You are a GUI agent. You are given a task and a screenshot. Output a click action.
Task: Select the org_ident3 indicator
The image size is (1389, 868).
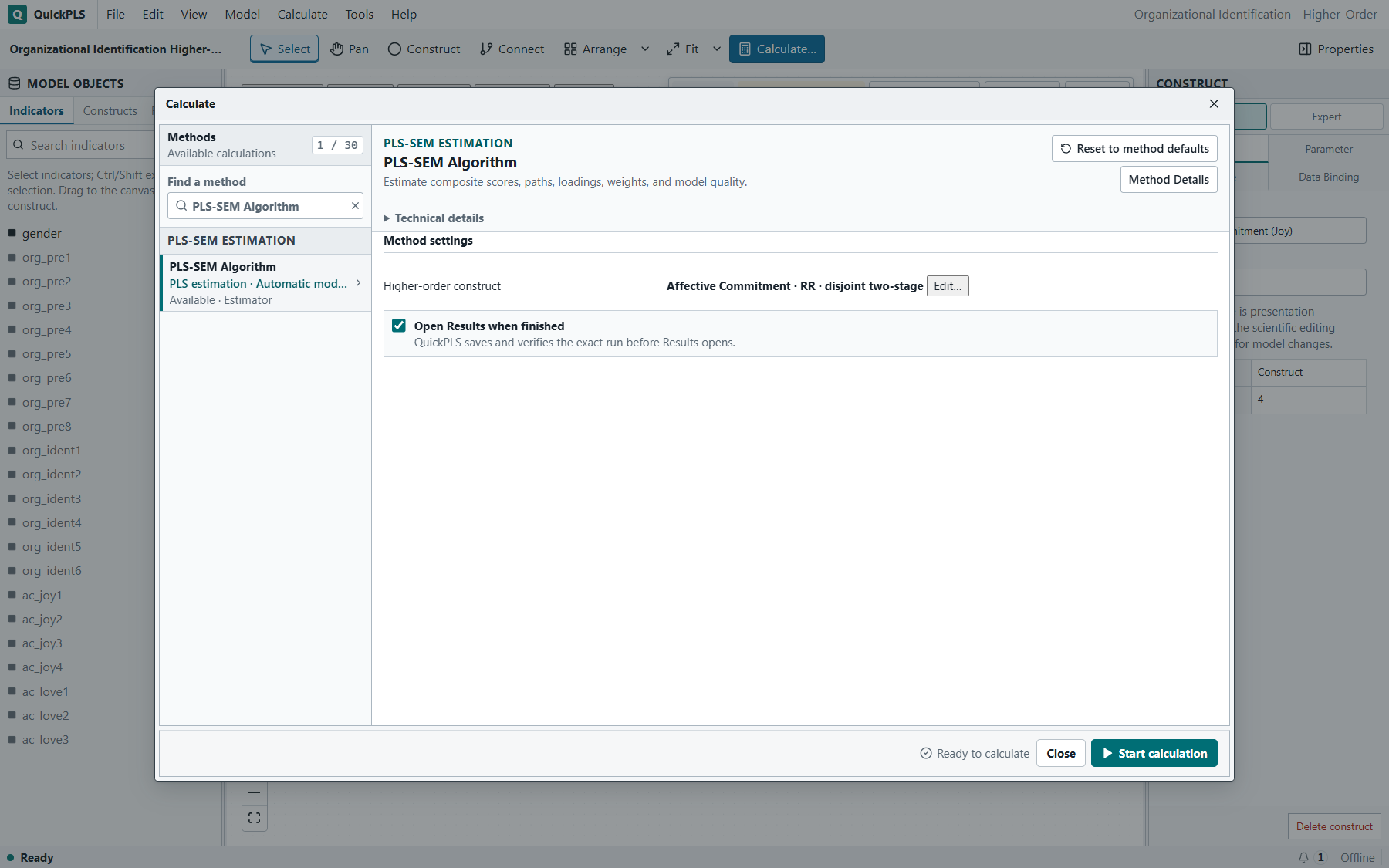tap(51, 499)
